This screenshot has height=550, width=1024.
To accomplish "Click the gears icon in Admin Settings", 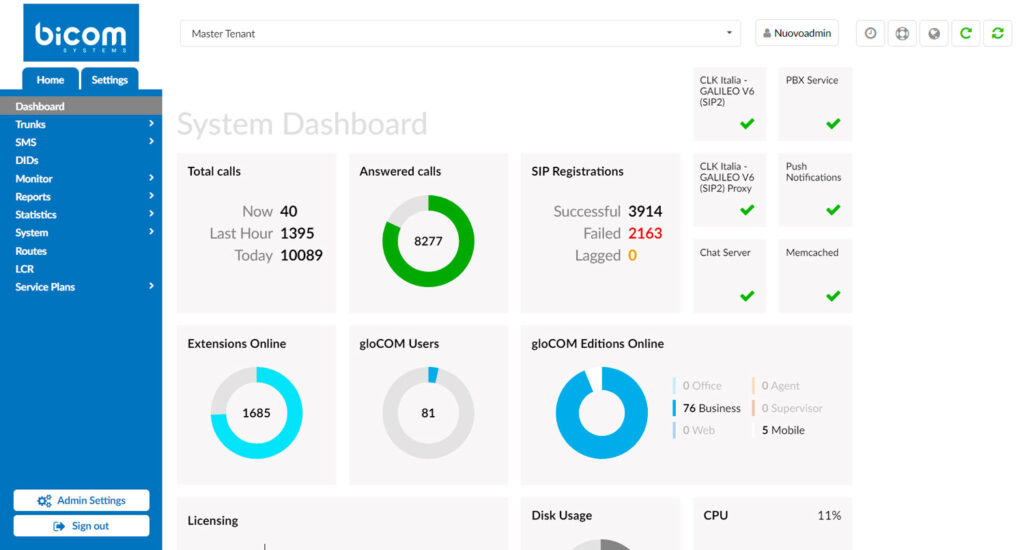I will click(x=44, y=500).
